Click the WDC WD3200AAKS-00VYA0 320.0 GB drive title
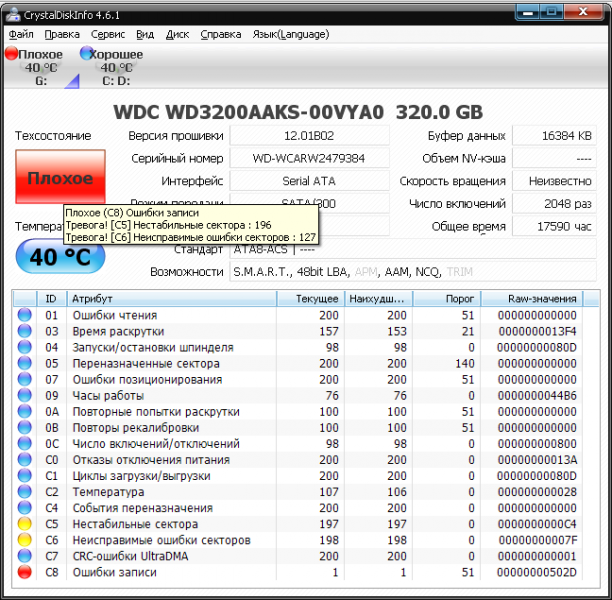This screenshot has height=600, width=612. click(x=298, y=112)
